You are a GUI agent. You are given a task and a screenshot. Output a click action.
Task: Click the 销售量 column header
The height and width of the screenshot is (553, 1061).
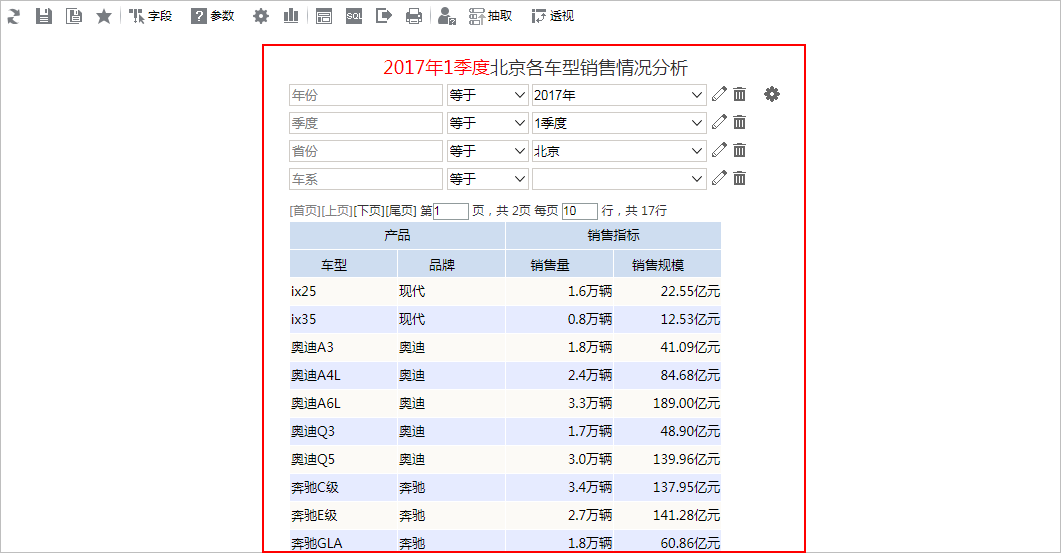pyautogui.click(x=560, y=264)
